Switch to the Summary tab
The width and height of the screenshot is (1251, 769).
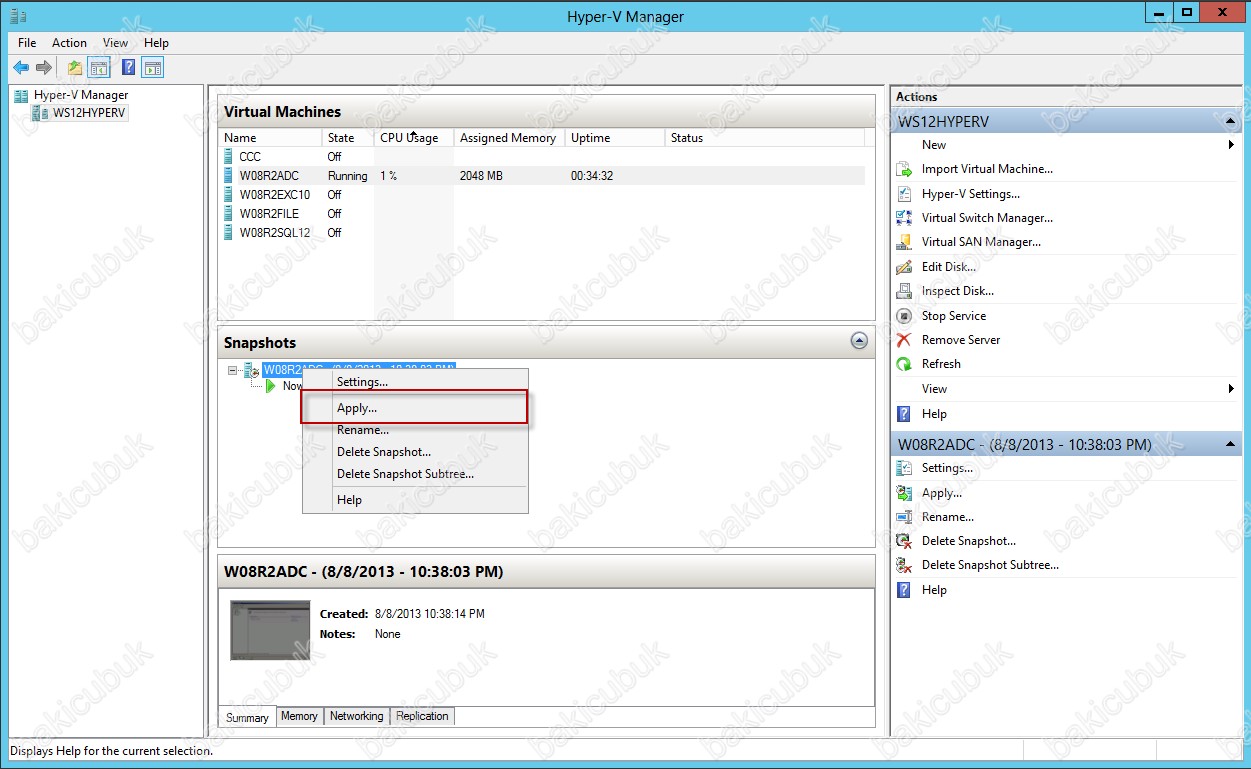pyautogui.click(x=247, y=717)
